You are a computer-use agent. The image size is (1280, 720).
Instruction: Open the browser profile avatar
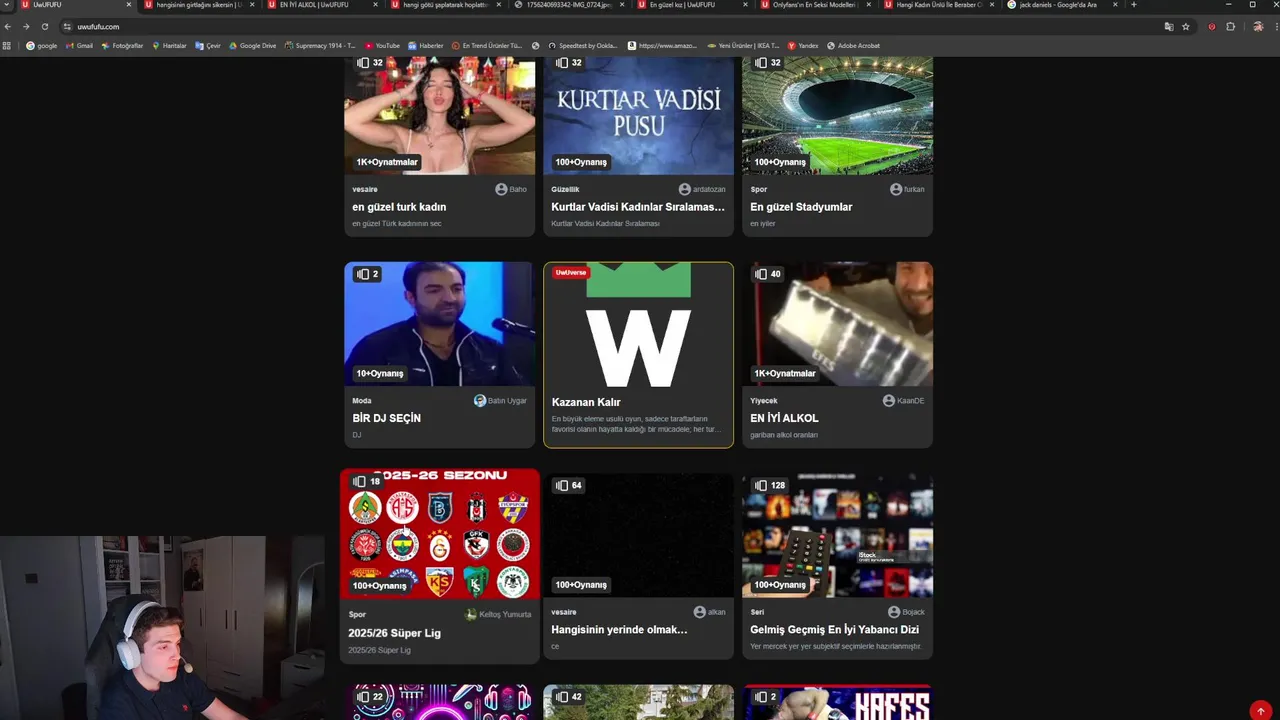(x=1258, y=27)
